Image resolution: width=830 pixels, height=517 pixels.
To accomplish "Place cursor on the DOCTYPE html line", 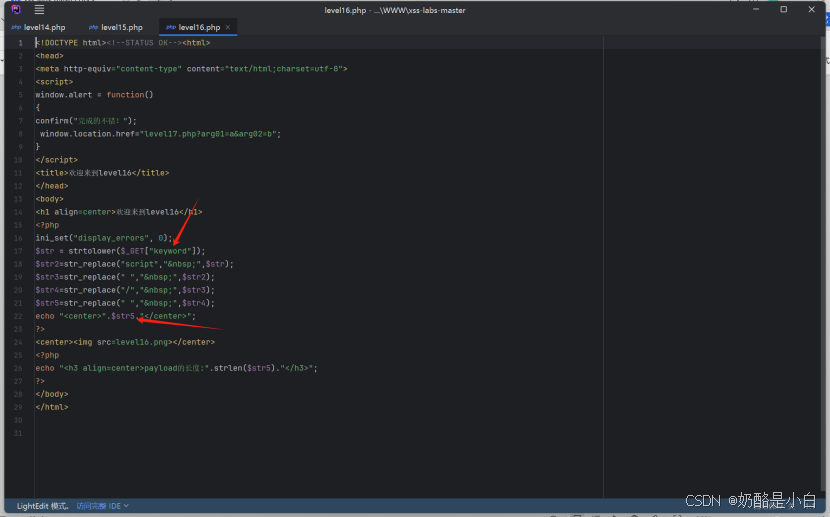I will 123,43.
